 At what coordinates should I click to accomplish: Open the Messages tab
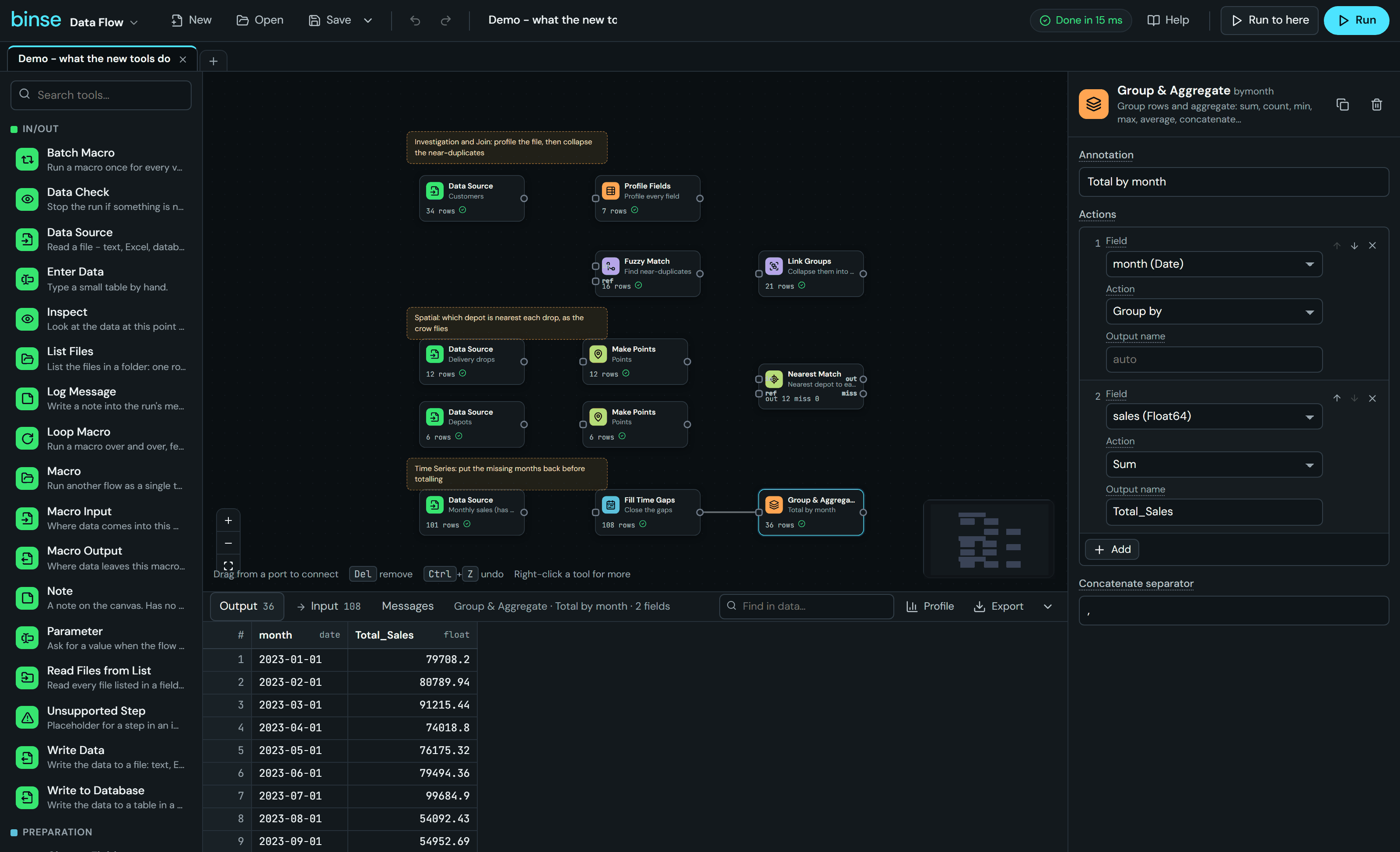(x=407, y=607)
